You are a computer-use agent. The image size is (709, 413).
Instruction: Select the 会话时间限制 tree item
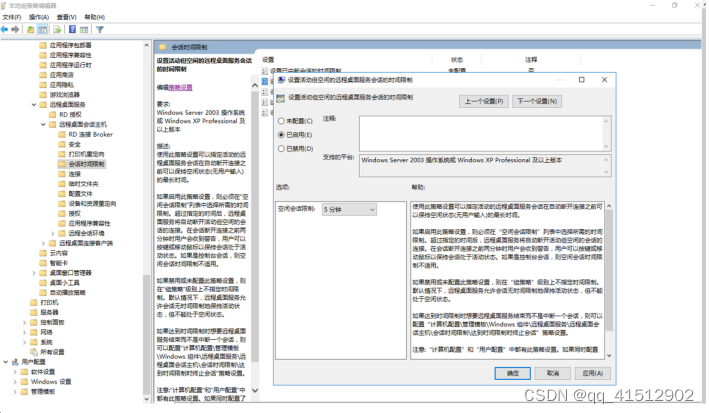[x=86, y=164]
